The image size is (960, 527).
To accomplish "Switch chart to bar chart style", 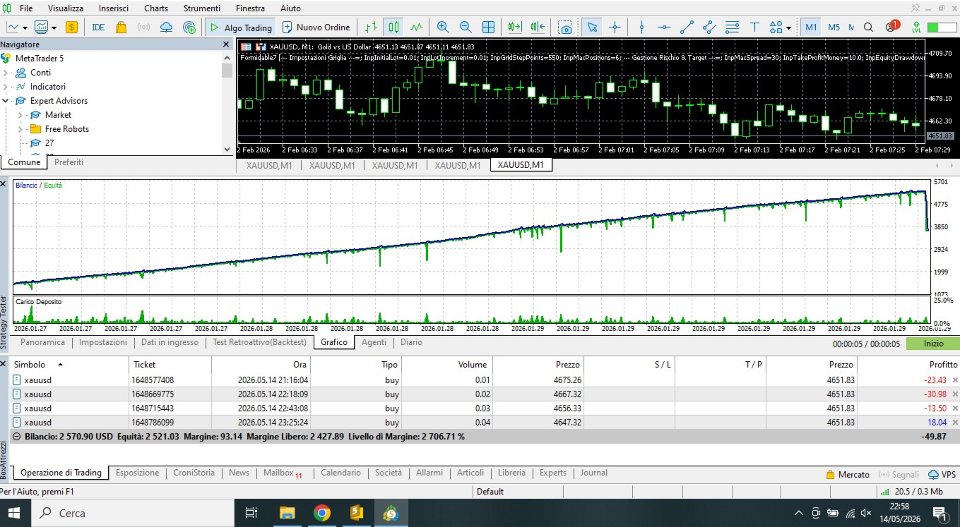I will coord(371,27).
